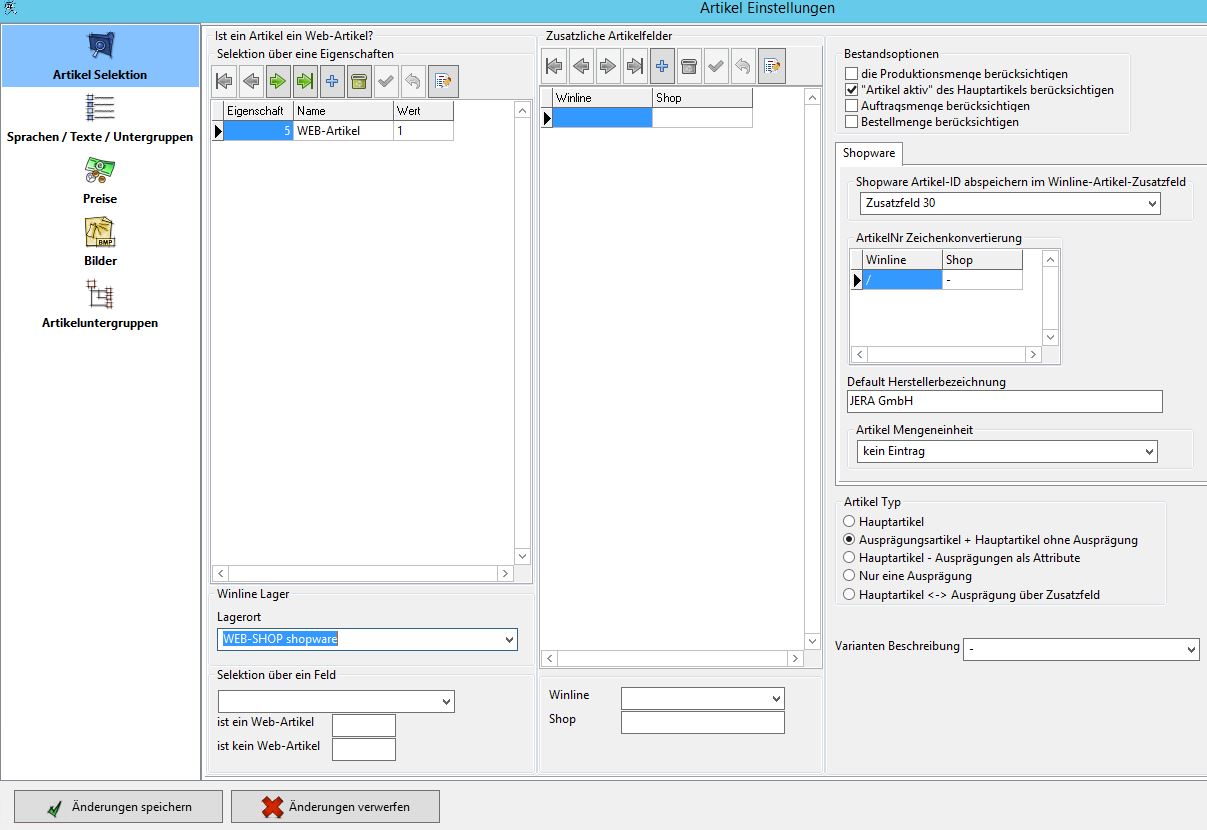1207x830 pixels.
Task: Undo record change in Eigenschaften toolbar
Action: (x=413, y=81)
